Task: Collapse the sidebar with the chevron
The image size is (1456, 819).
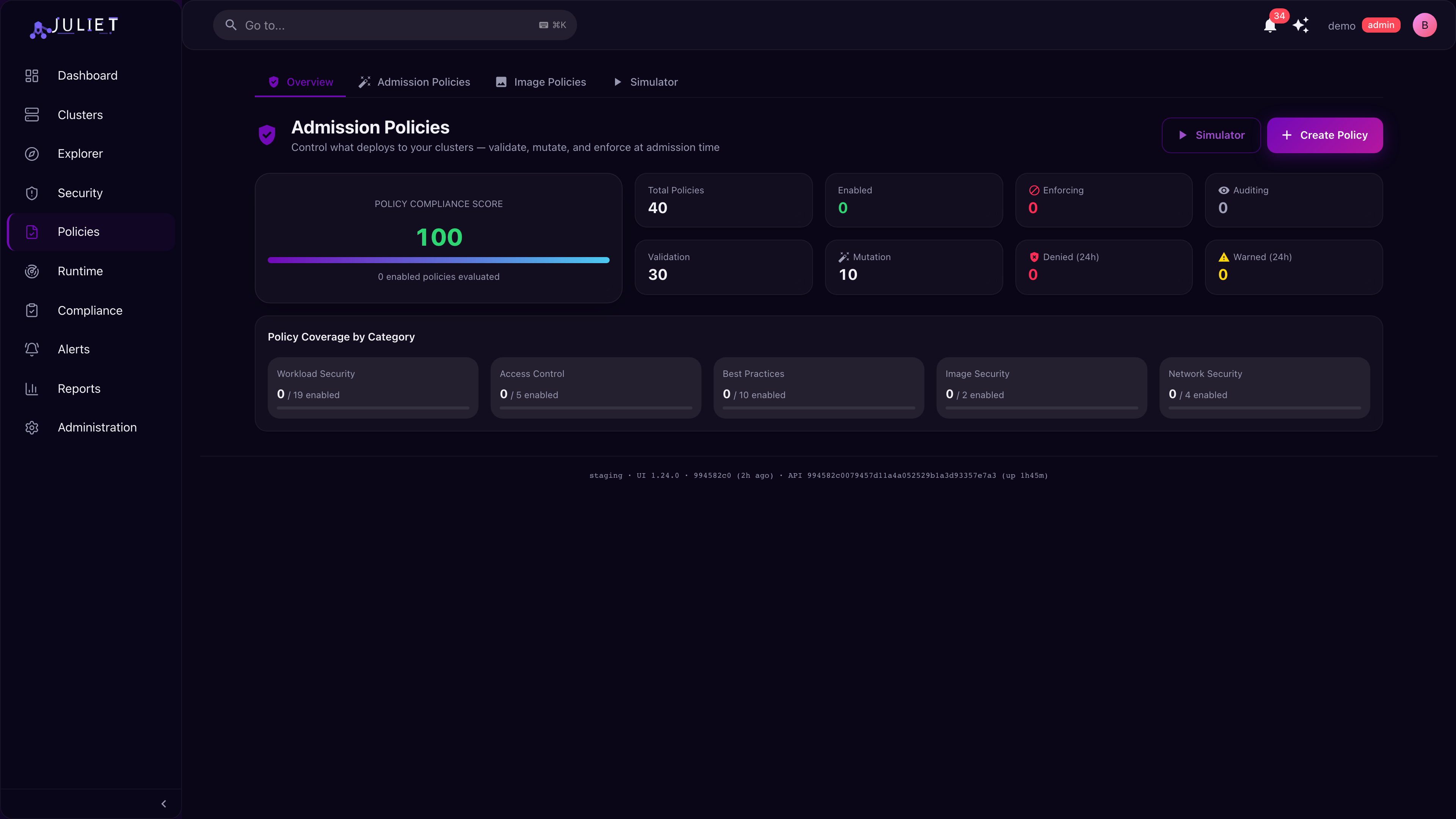Action: 163,803
